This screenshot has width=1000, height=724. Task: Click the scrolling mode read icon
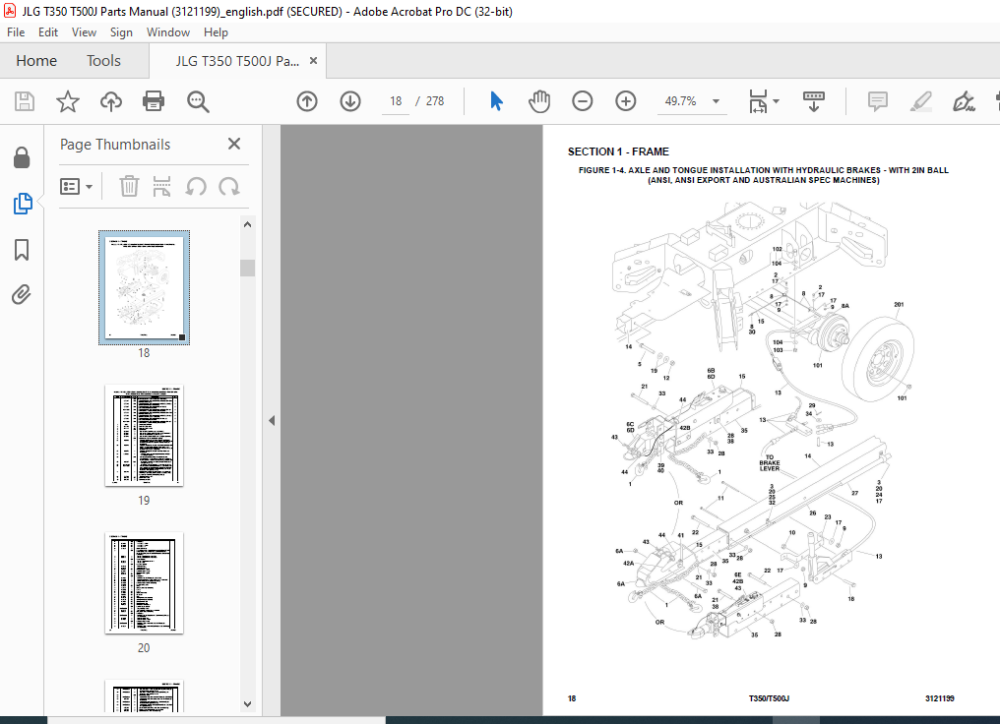pyautogui.click(x=813, y=101)
